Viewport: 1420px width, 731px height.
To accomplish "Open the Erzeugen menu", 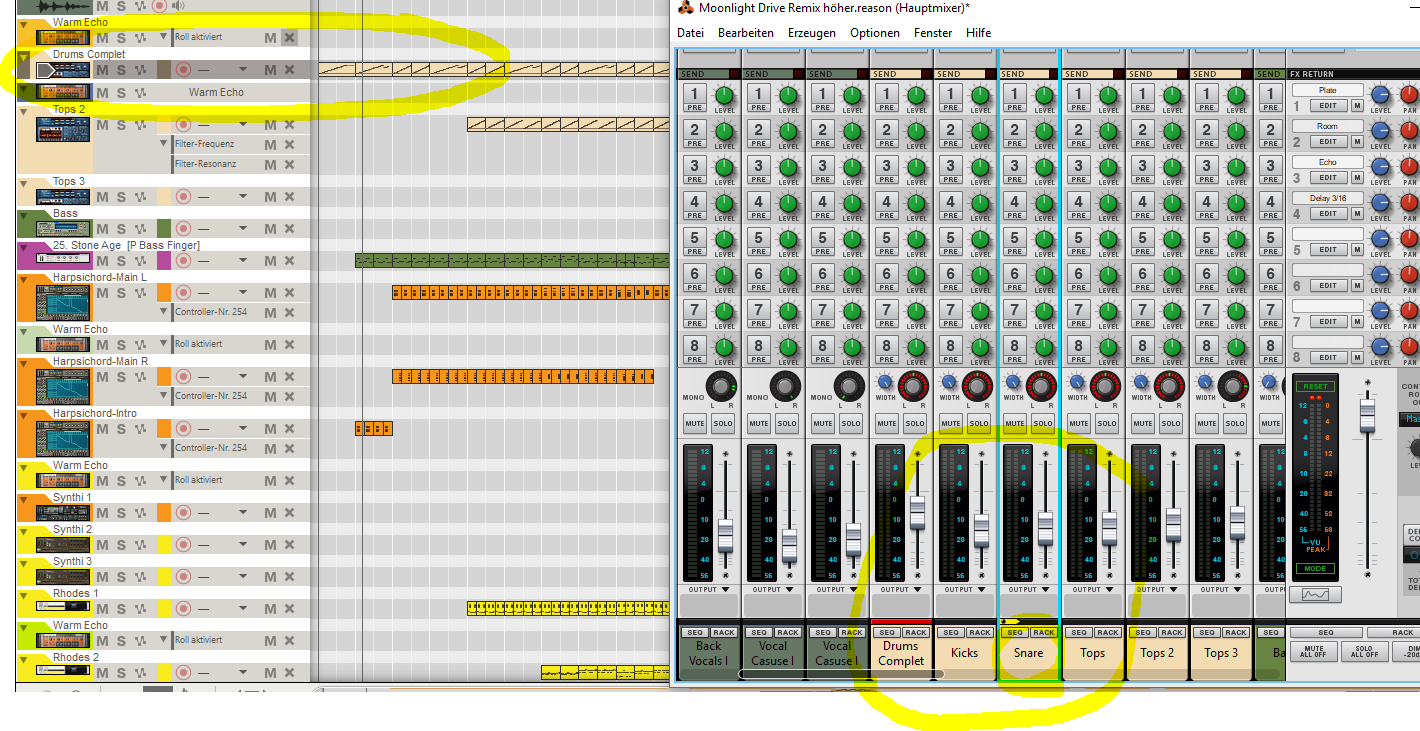I will [812, 33].
